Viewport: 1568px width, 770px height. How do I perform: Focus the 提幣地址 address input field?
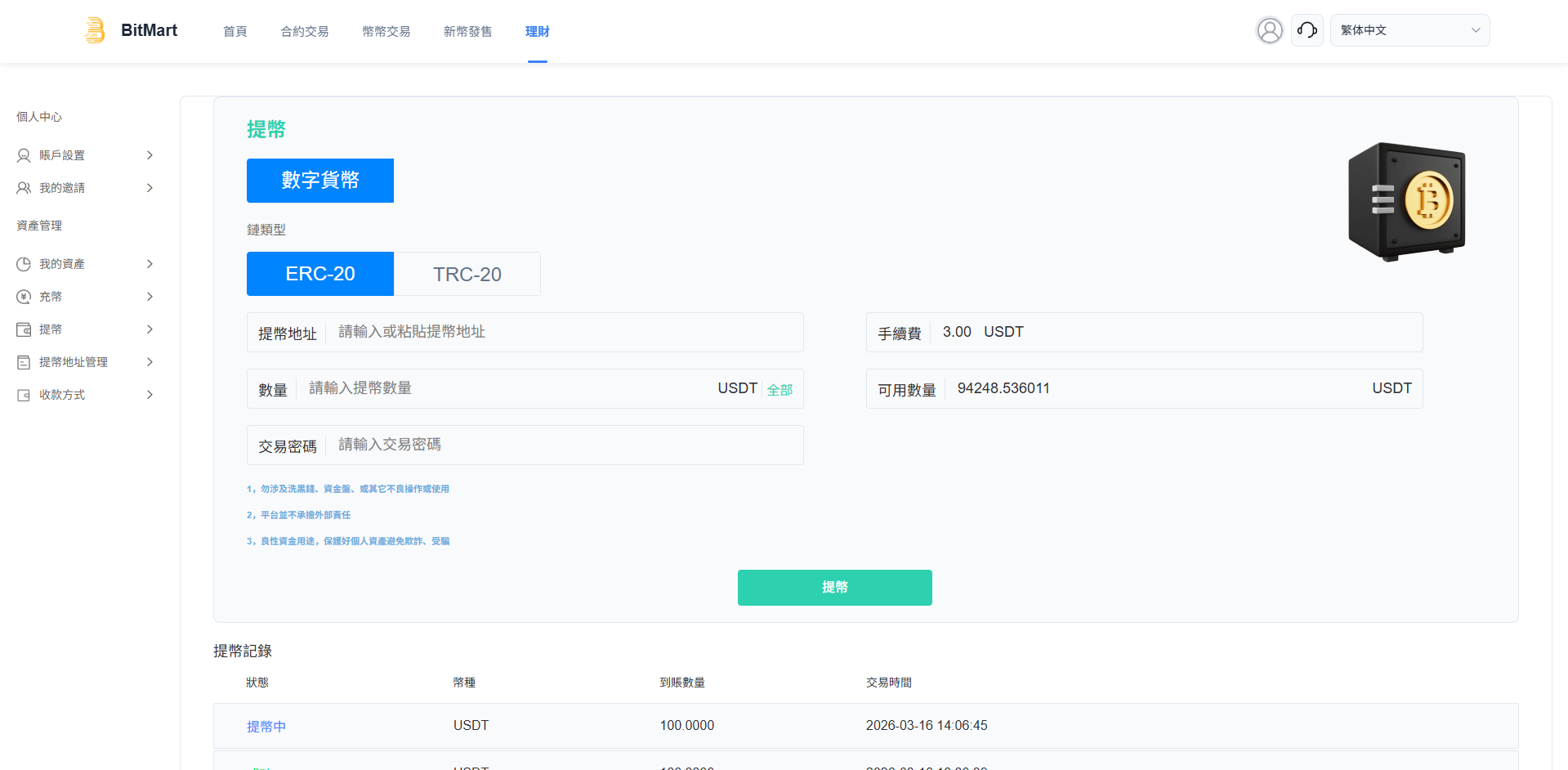[x=564, y=332]
